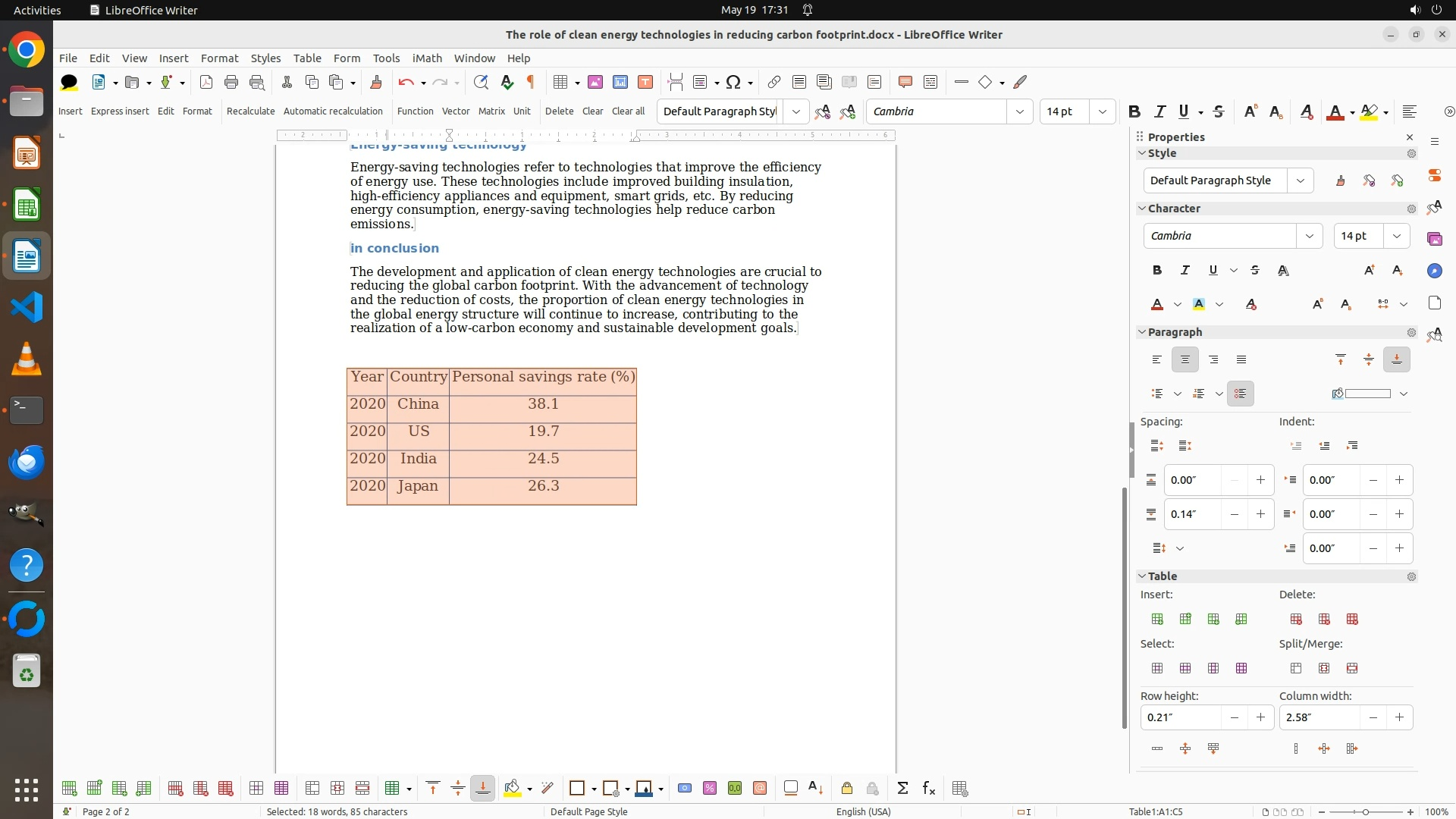Click the Sum sigma icon in table toolbar
This screenshot has height=819, width=1456.
coord(902,789)
